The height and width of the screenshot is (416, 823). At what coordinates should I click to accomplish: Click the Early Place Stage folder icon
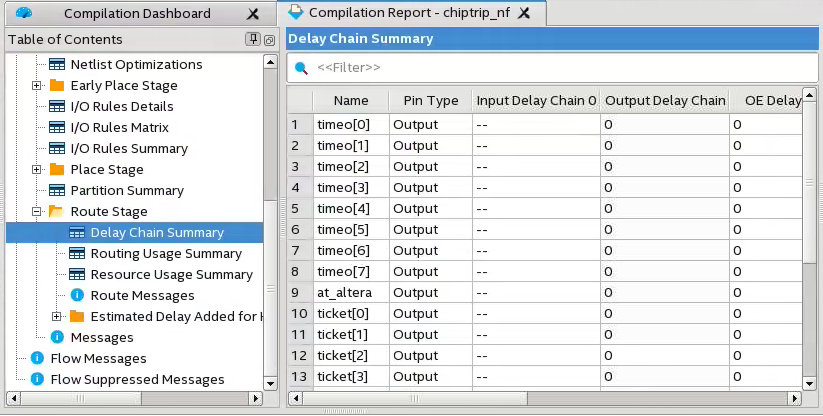coord(57,85)
